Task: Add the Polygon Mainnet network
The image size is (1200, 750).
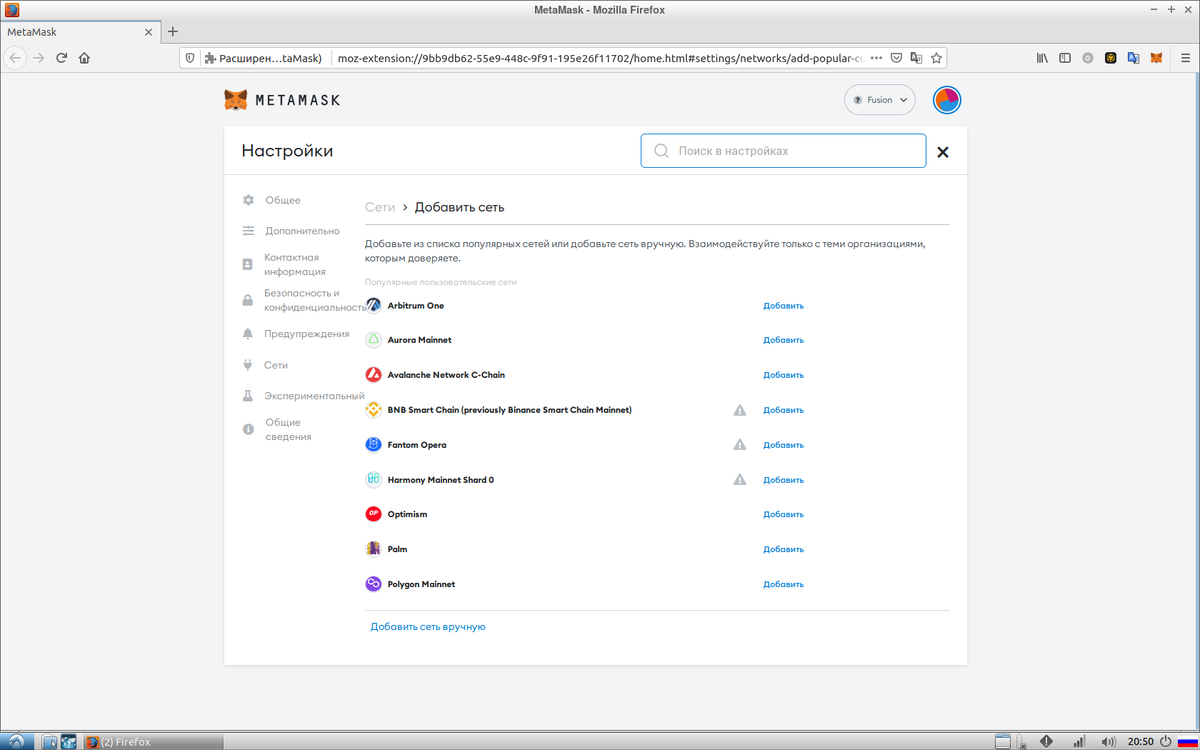Action: pos(783,584)
